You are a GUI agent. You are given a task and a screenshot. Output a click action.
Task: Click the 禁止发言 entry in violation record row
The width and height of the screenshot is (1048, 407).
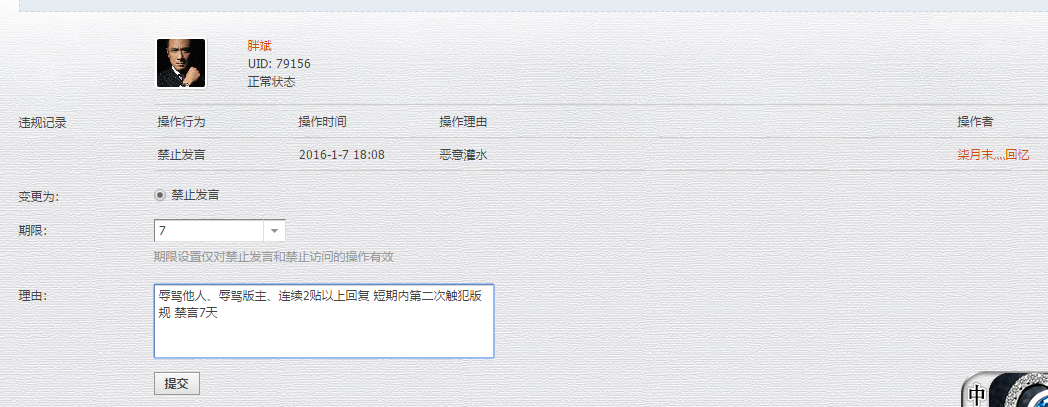coord(181,155)
